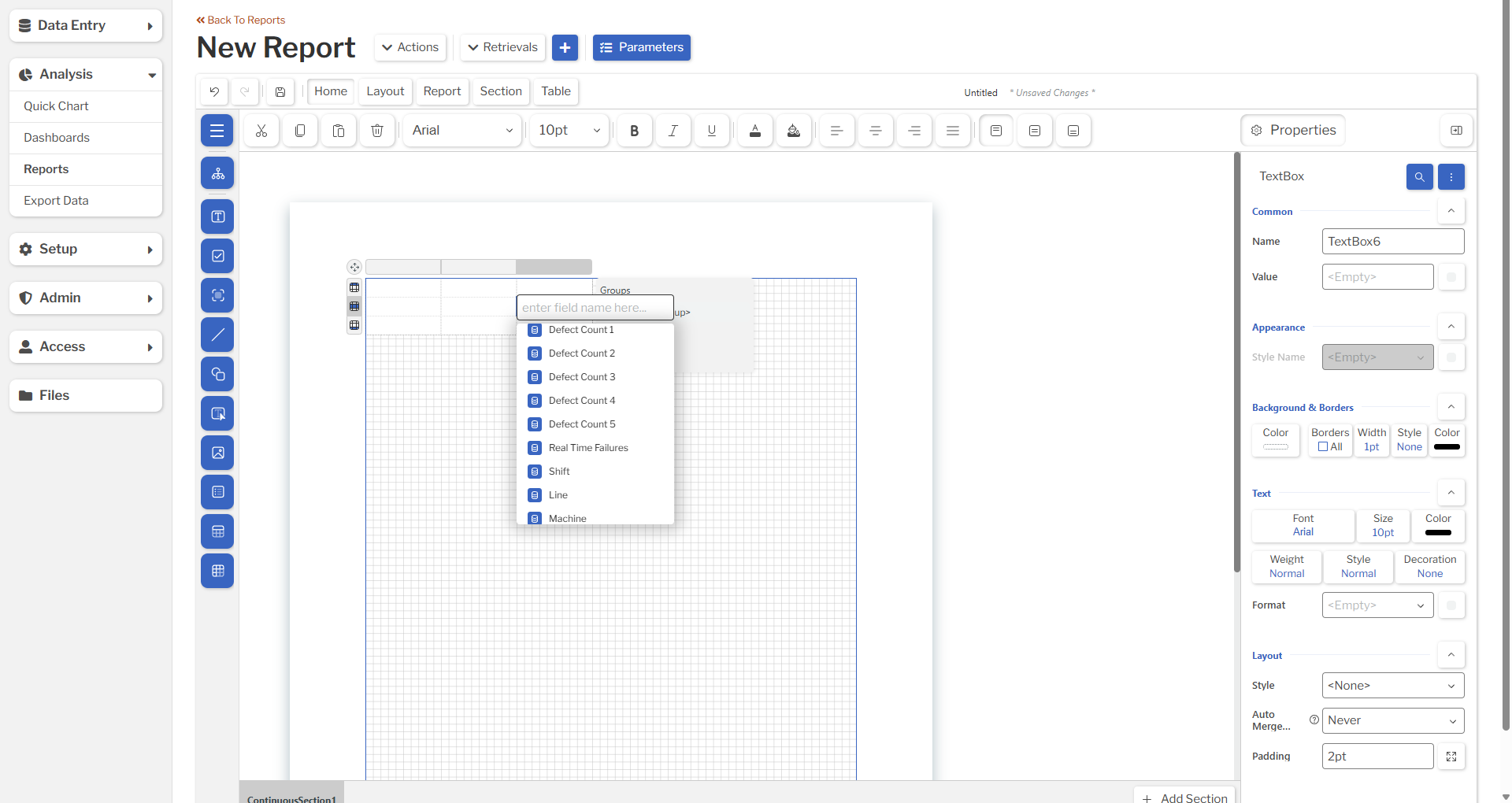Open the Auto Merge Never dropdown
This screenshot has height=803, width=1512.
pyautogui.click(x=1392, y=720)
